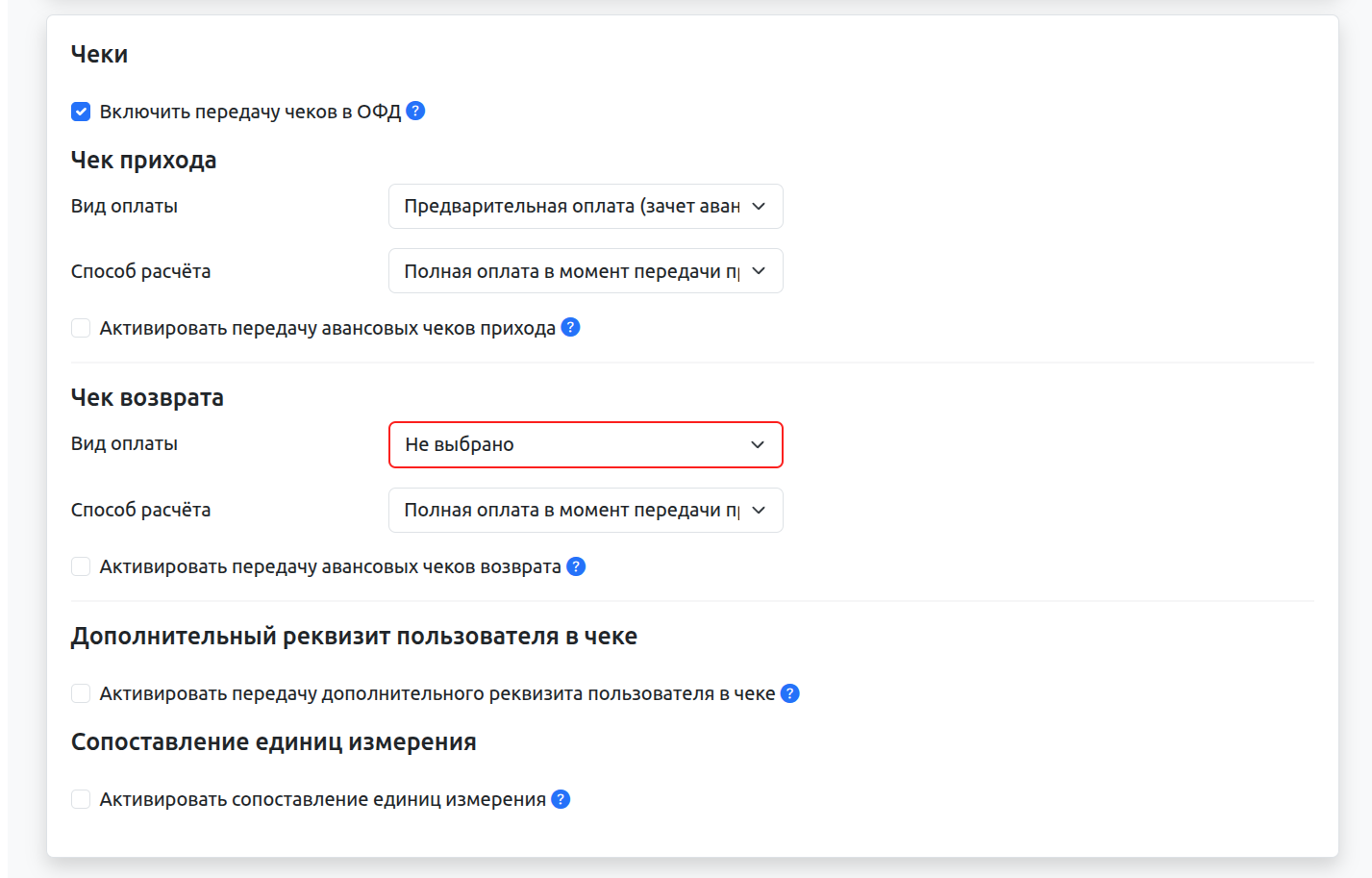1372x878 pixels.
Task: Show help for дополнительного реквизита пользователя
Action: click(x=789, y=693)
